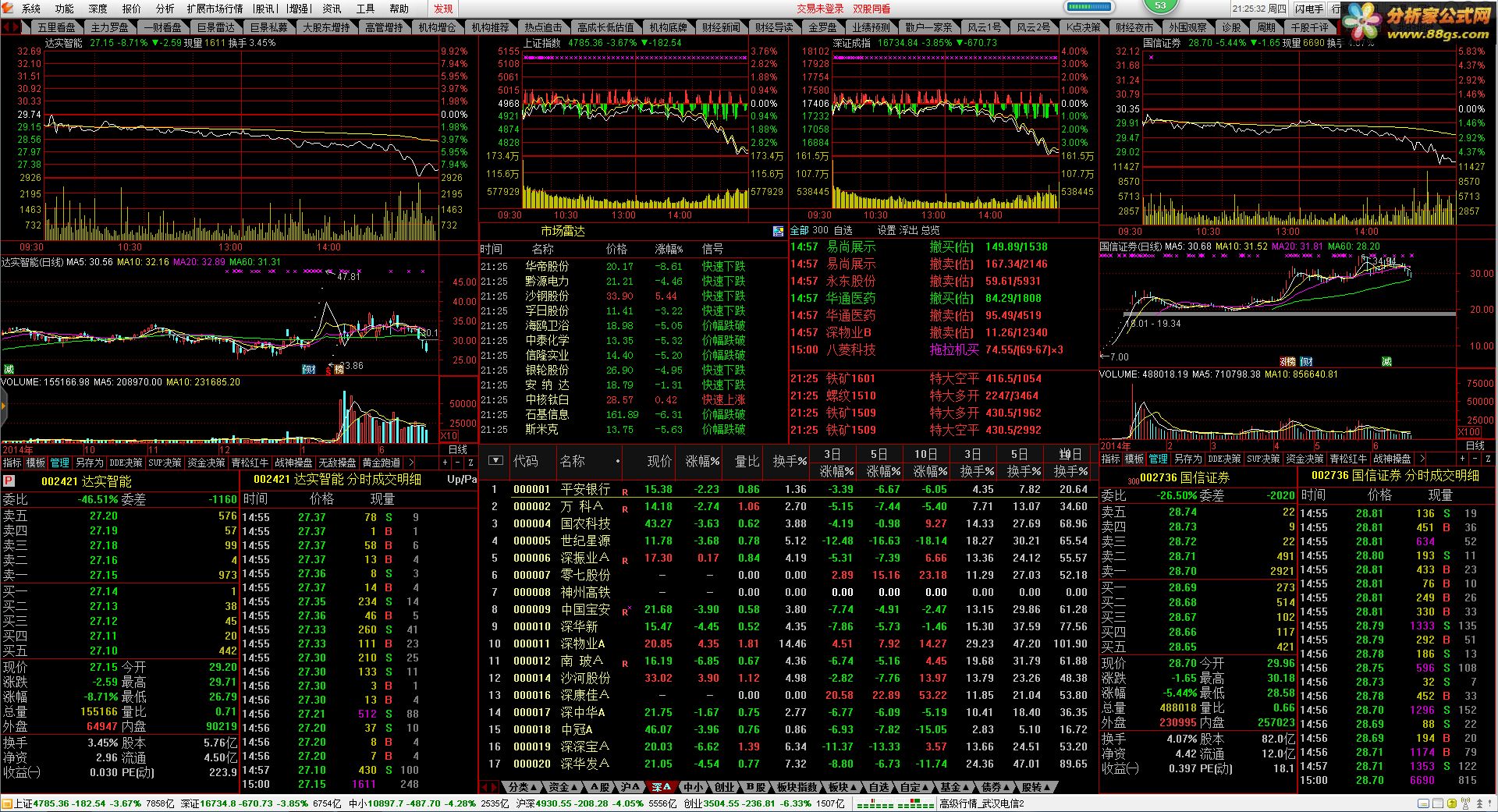Click the X10 scale marker on left volume chart
The height and width of the screenshot is (812, 1498).
click(x=449, y=436)
